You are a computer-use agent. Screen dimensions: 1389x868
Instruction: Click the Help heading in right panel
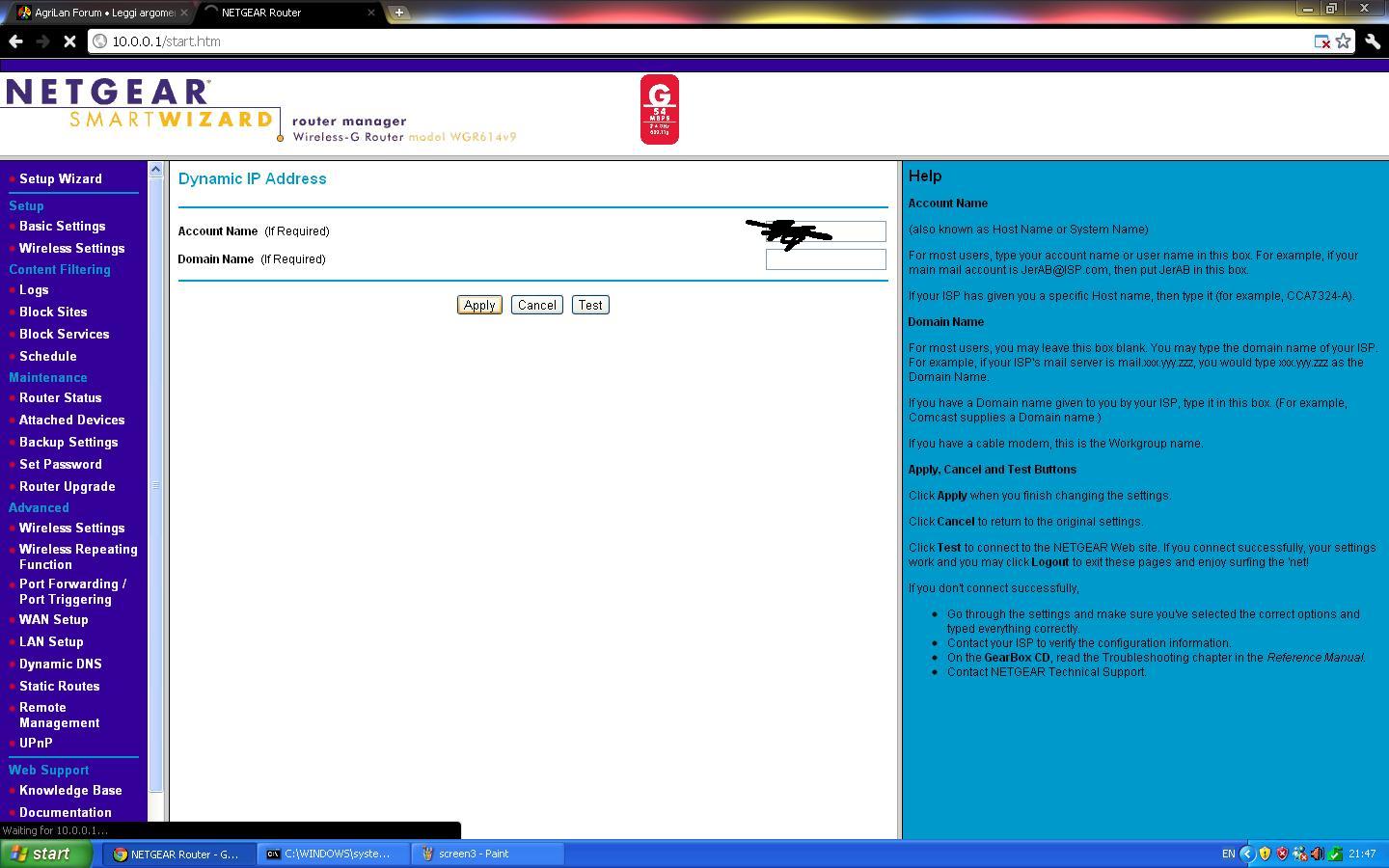tap(924, 176)
